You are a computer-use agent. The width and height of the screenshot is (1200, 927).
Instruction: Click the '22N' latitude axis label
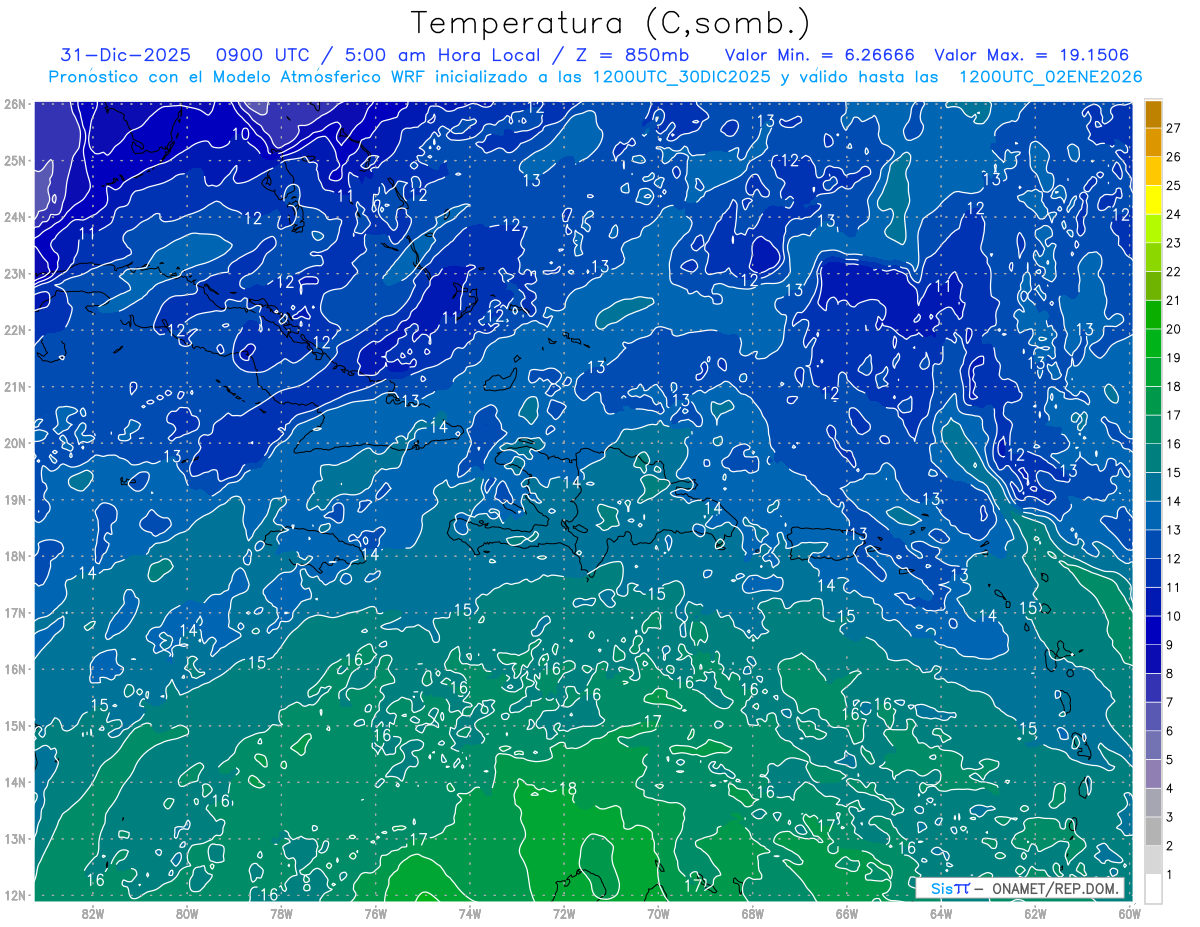(15, 330)
